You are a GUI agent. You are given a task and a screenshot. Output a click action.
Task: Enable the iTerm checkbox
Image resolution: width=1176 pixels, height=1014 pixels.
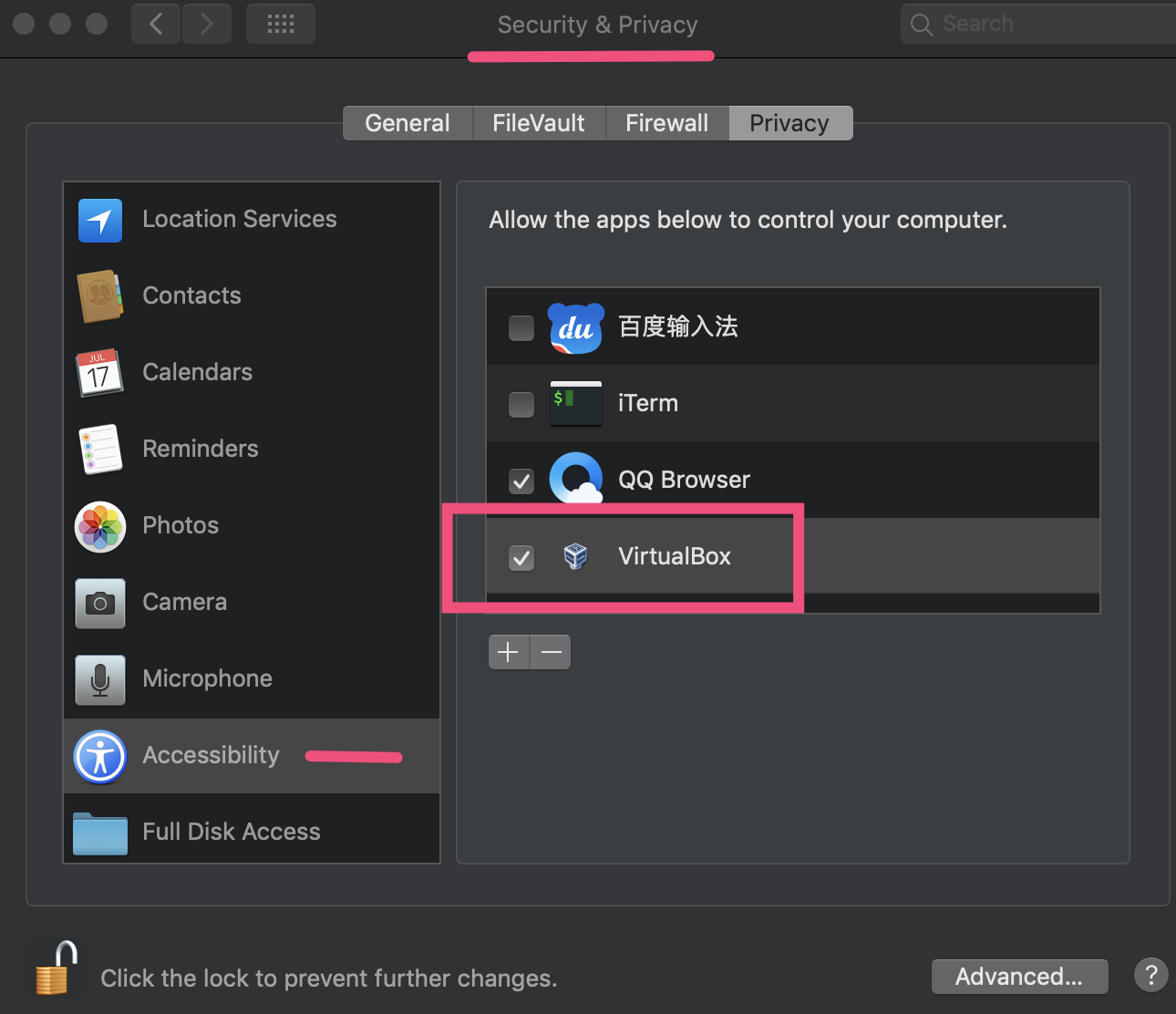[x=521, y=404]
